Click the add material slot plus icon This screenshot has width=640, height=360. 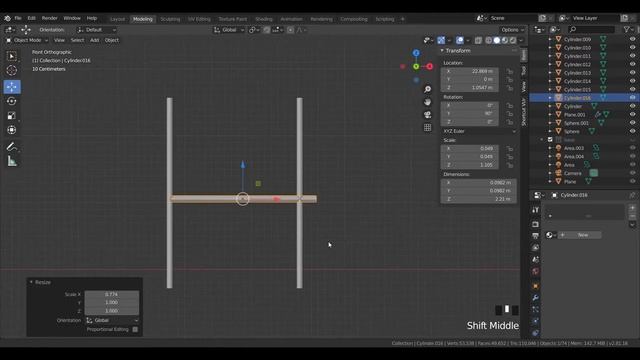pyautogui.click(x=632, y=208)
